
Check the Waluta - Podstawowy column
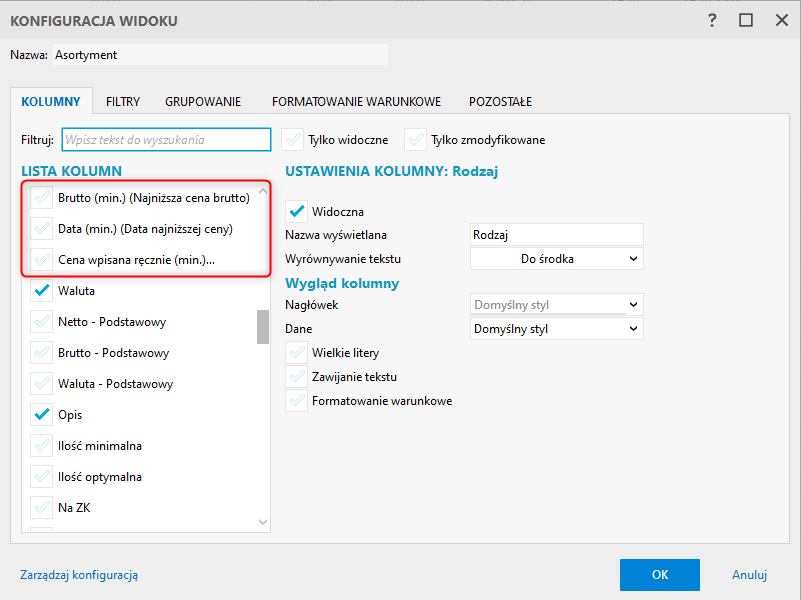pos(41,383)
